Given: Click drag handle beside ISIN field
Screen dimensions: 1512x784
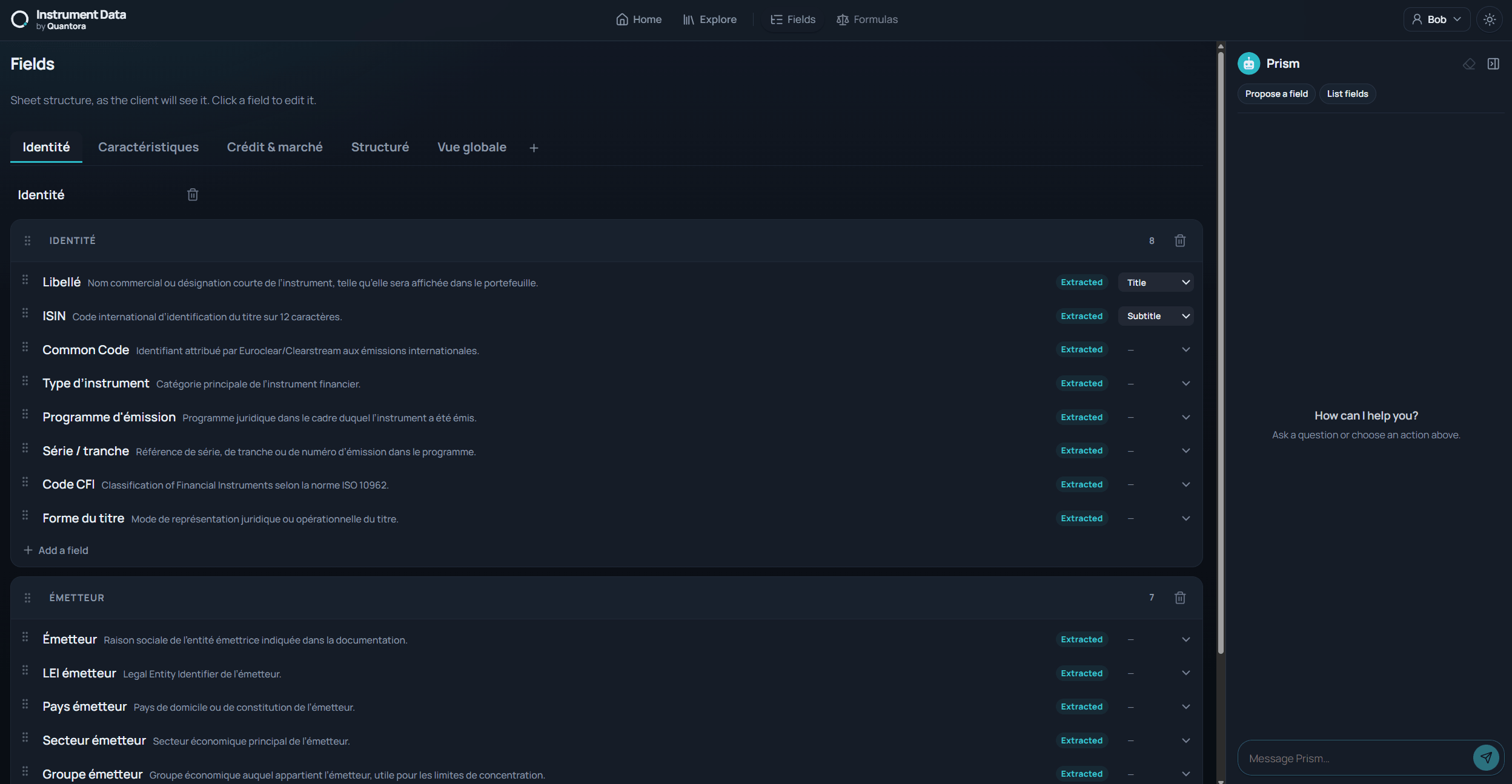Looking at the screenshot, I should pos(25,313).
